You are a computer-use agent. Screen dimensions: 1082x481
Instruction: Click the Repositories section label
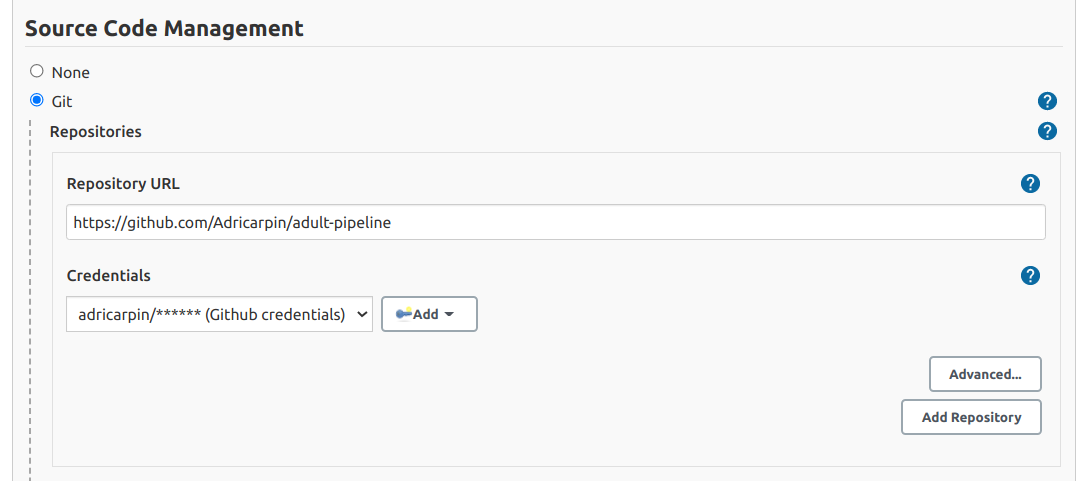click(x=96, y=131)
